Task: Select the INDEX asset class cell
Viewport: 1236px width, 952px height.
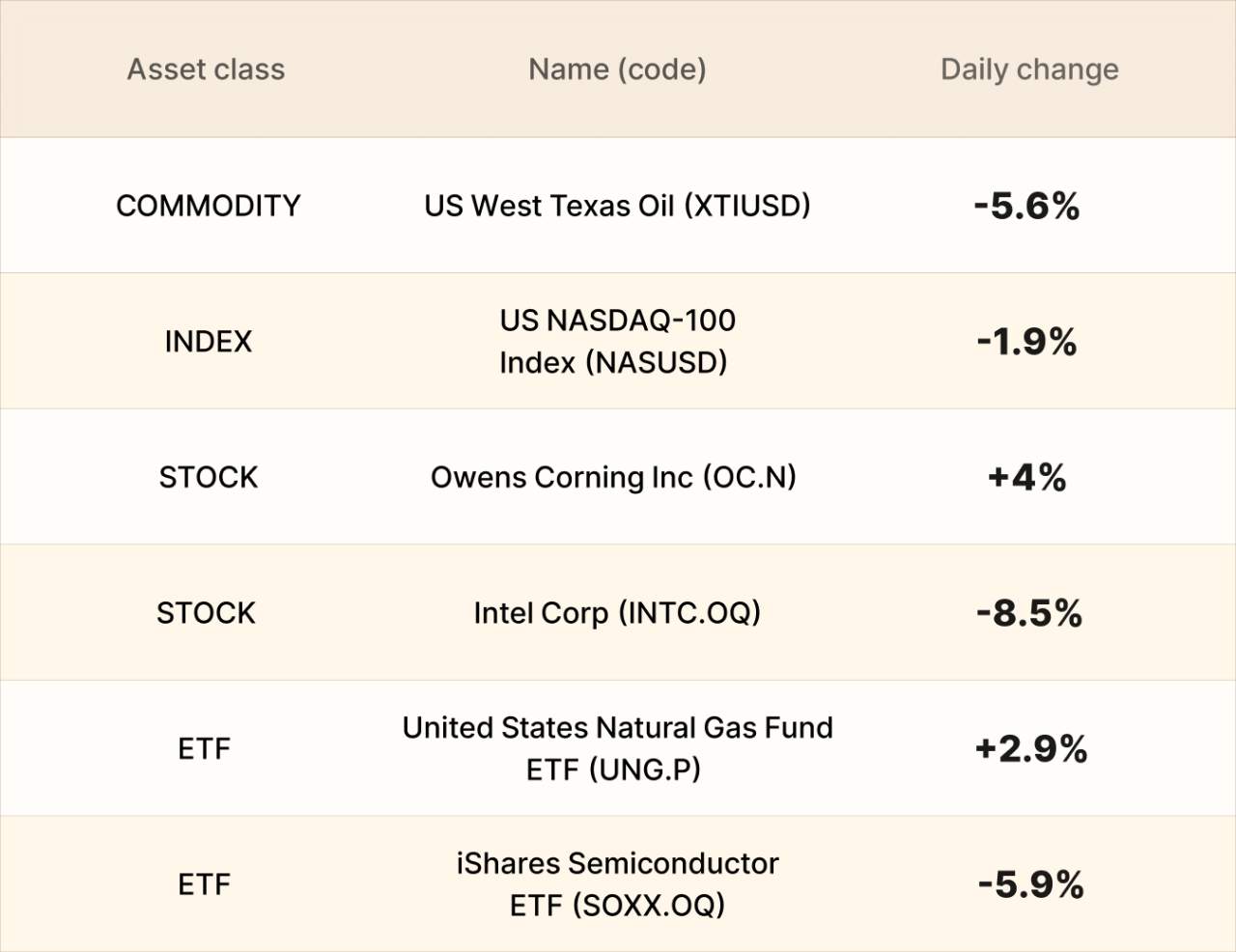Action: pyautogui.click(x=208, y=342)
